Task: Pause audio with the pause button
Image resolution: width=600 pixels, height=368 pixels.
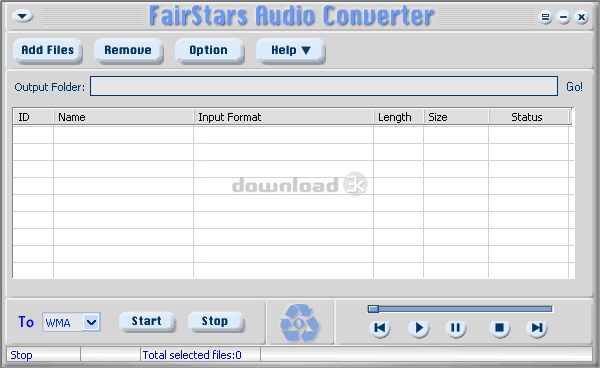Action: coord(455,328)
